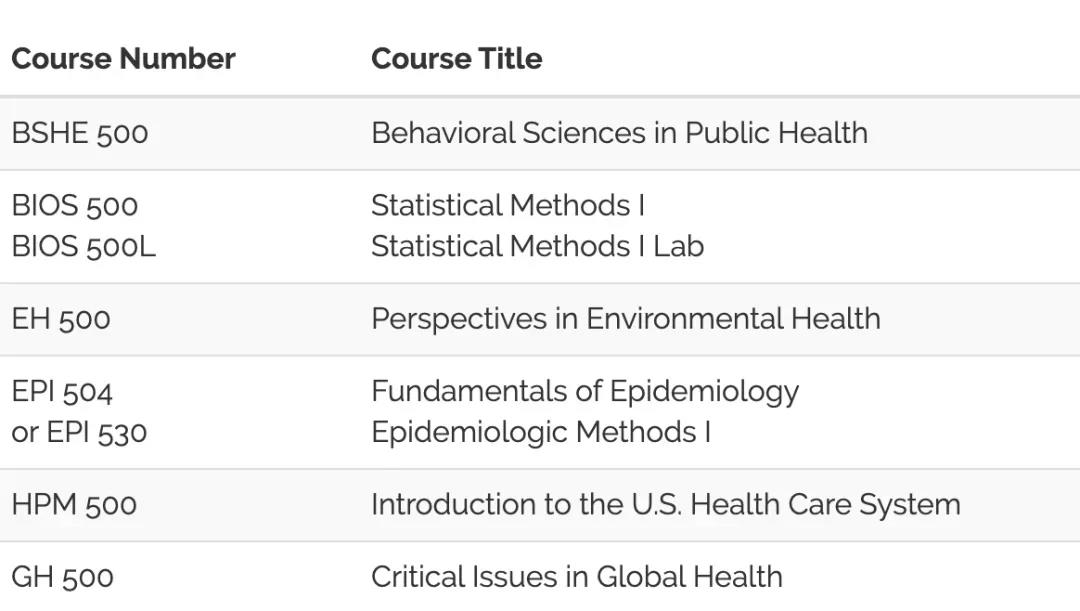1080x611 pixels.
Task: Click the Course Number column header
Action: [x=123, y=59]
